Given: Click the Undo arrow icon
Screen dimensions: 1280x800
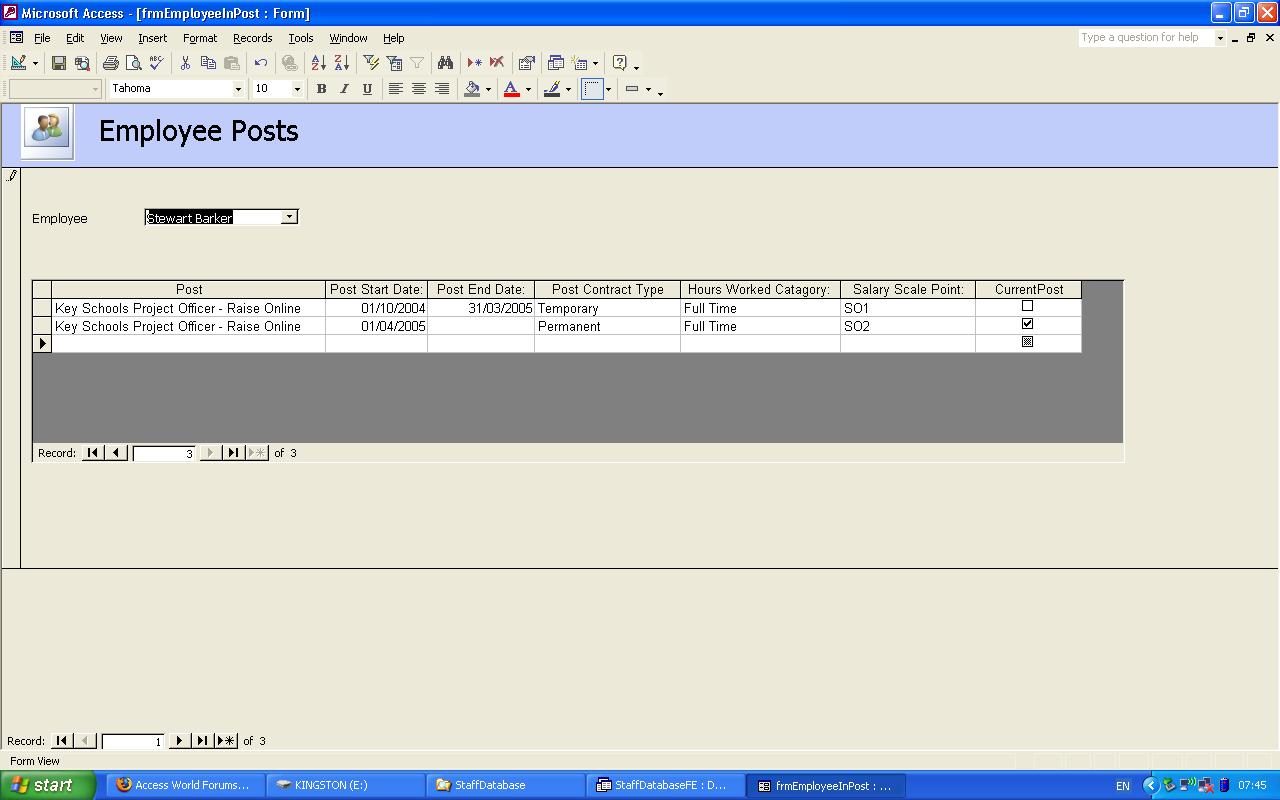Looking at the screenshot, I should [260, 63].
